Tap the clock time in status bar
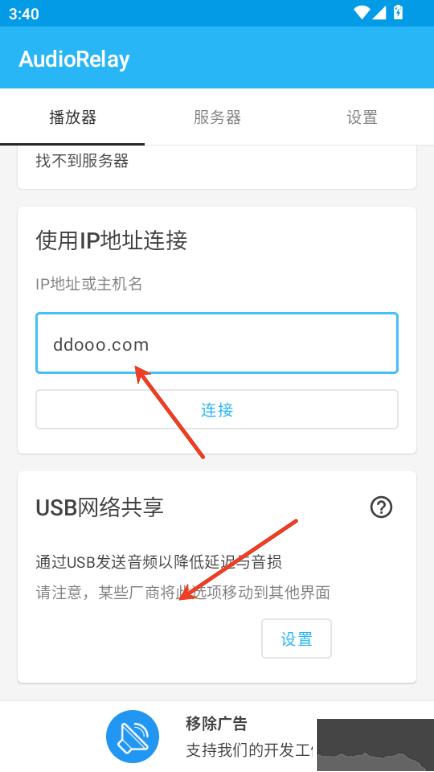Image resolution: width=434 pixels, height=772 pixels. tap(24, 14)
